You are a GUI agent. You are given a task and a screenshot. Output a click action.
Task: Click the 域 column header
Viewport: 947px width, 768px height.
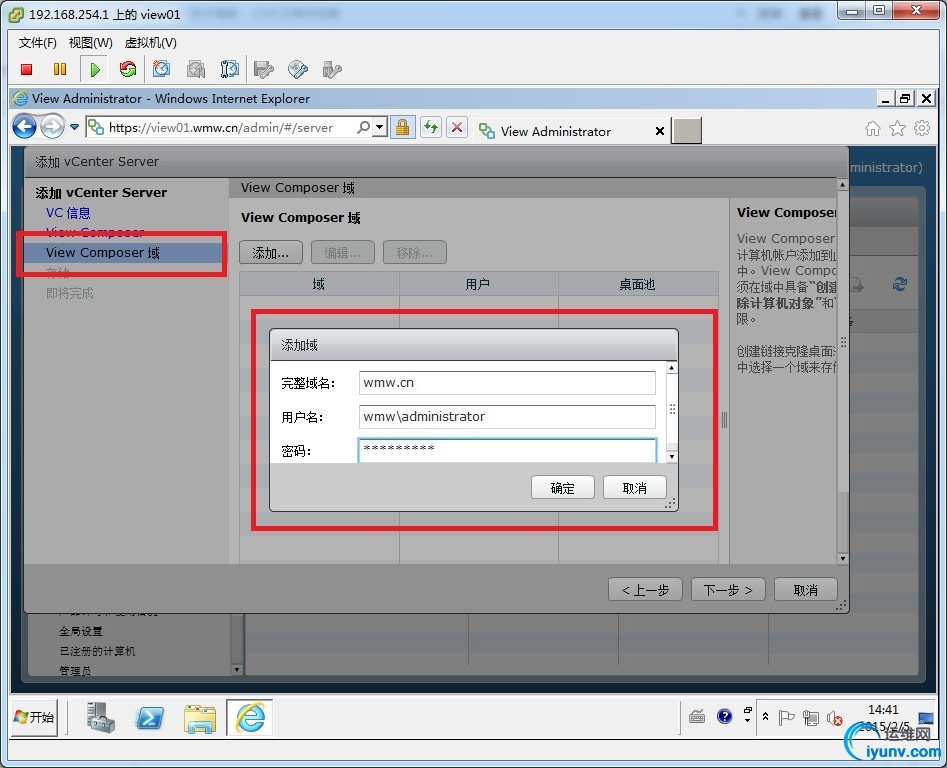point(319,284)
